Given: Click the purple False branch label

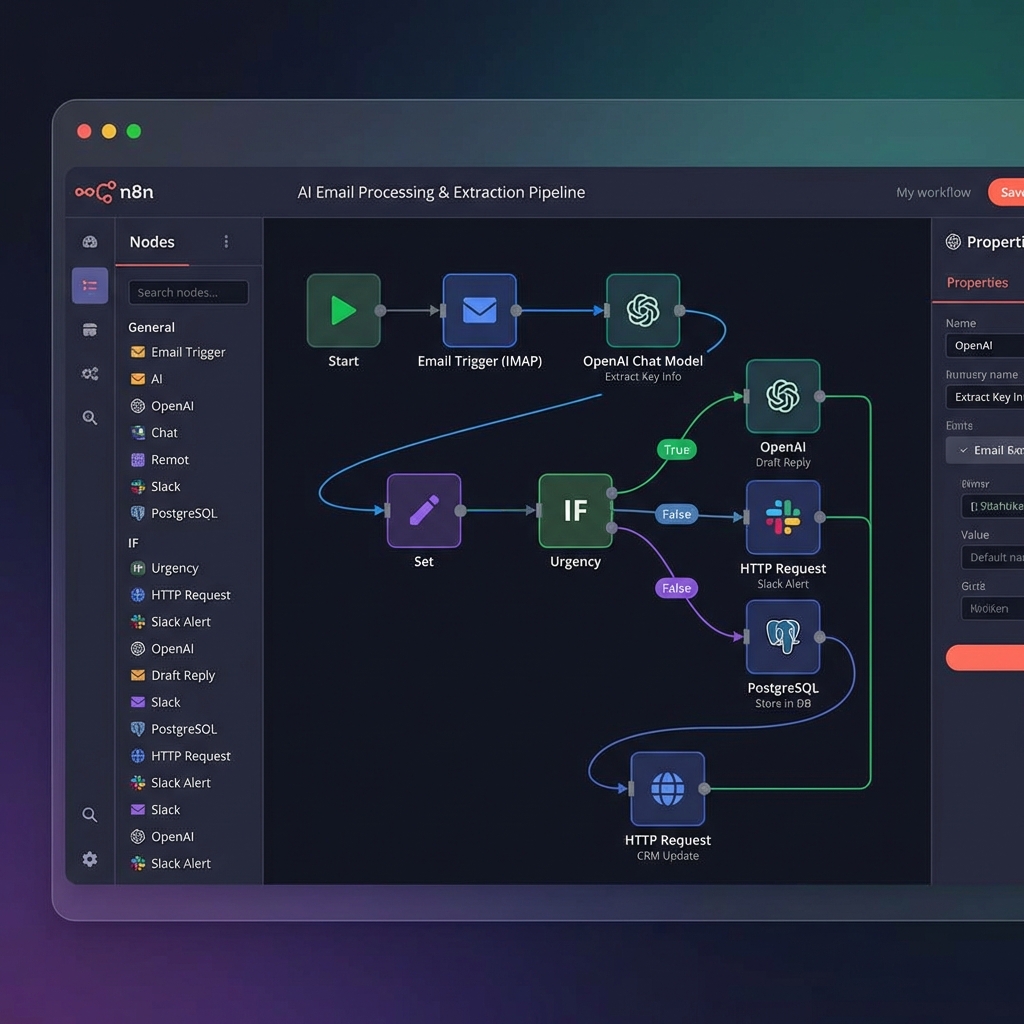Looking at the screenshot, I should click(x=676, y=588).
